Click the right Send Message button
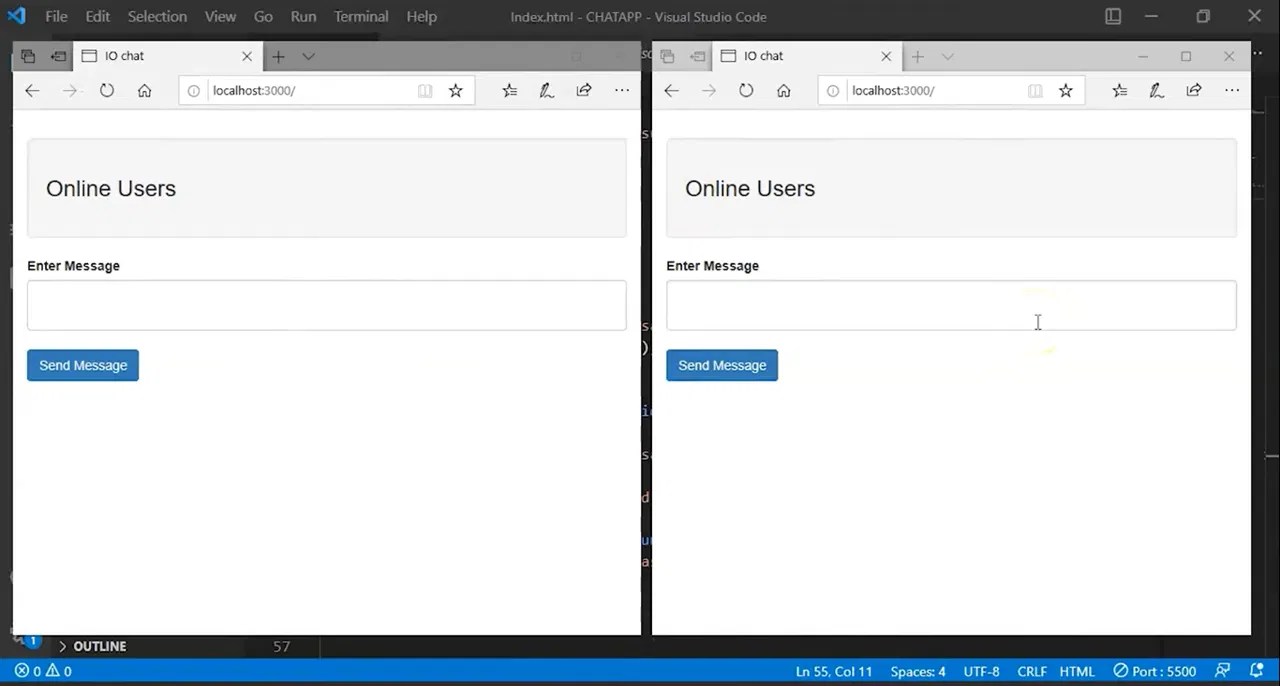The width and height of the screenshot is (1280, 686). 721,365
